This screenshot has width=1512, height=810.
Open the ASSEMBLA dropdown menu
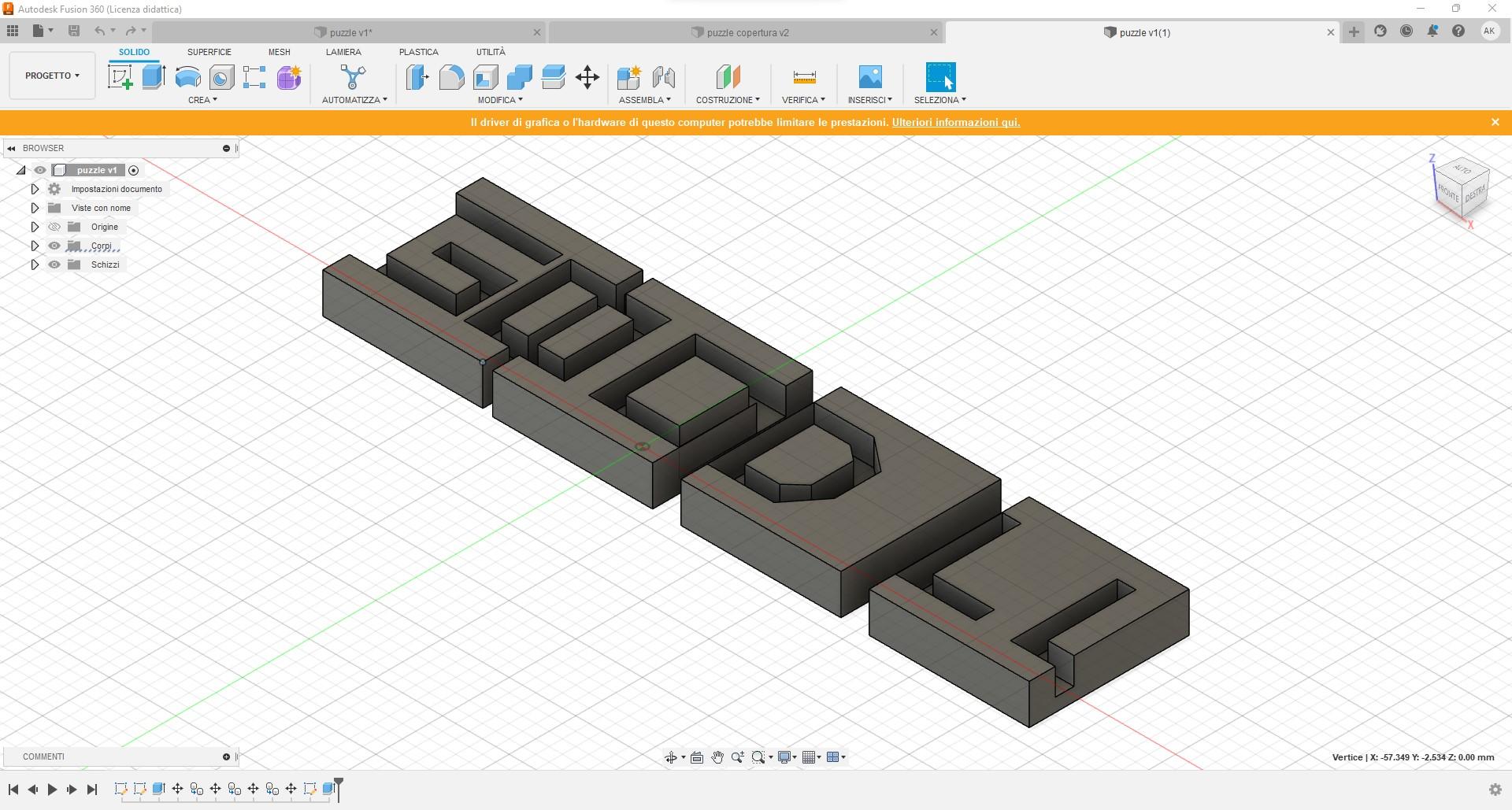[x=645, y=100]
